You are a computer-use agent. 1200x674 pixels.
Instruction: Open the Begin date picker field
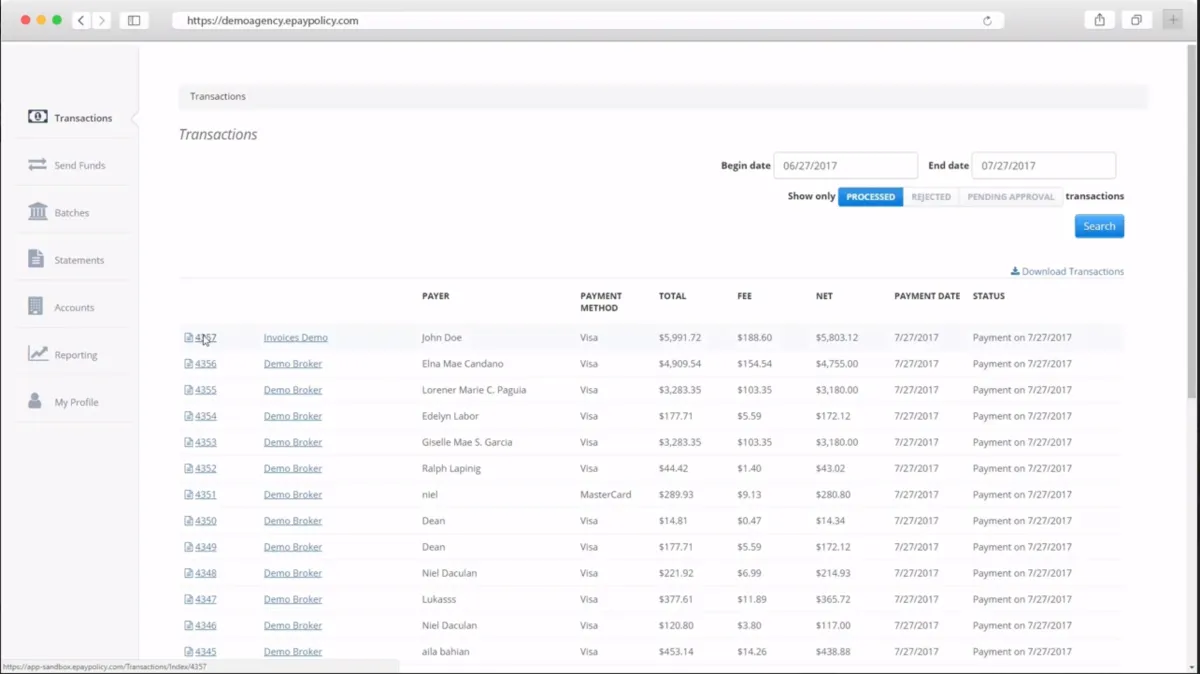tap(845, 166)
